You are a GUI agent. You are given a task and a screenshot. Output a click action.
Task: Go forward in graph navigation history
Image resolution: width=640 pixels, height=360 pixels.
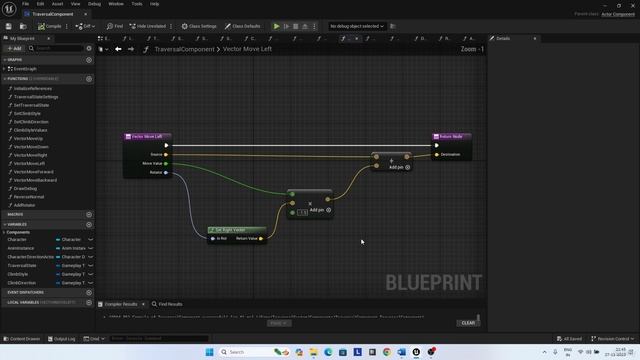point(131,49)
